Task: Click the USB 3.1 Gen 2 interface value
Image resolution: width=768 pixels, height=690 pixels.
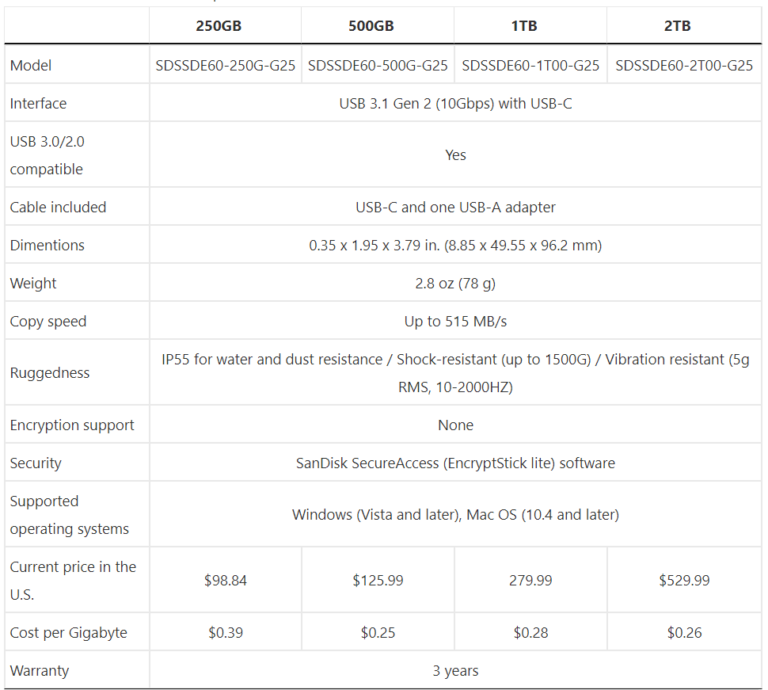Action: point(455,103)
